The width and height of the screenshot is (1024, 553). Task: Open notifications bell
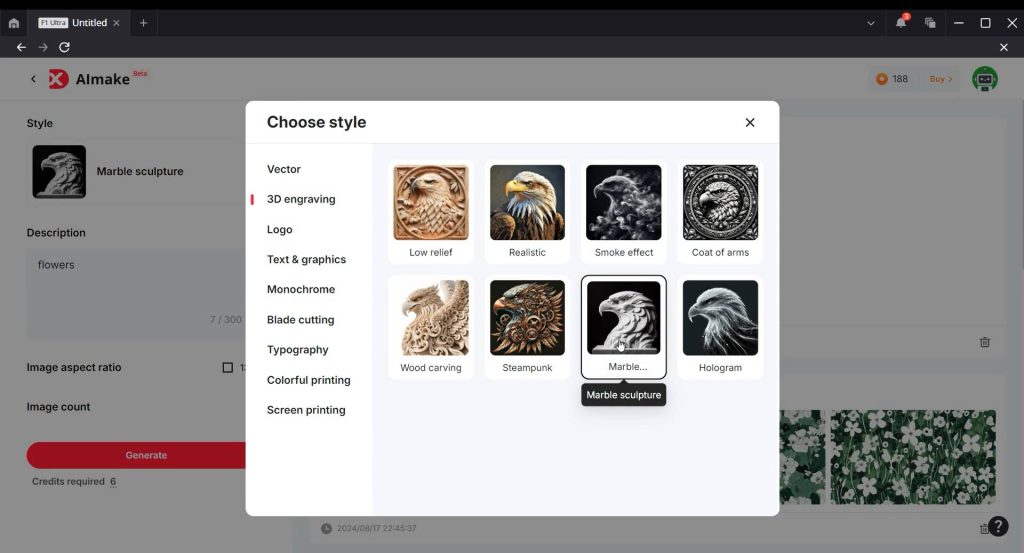[x=901, y=23]
